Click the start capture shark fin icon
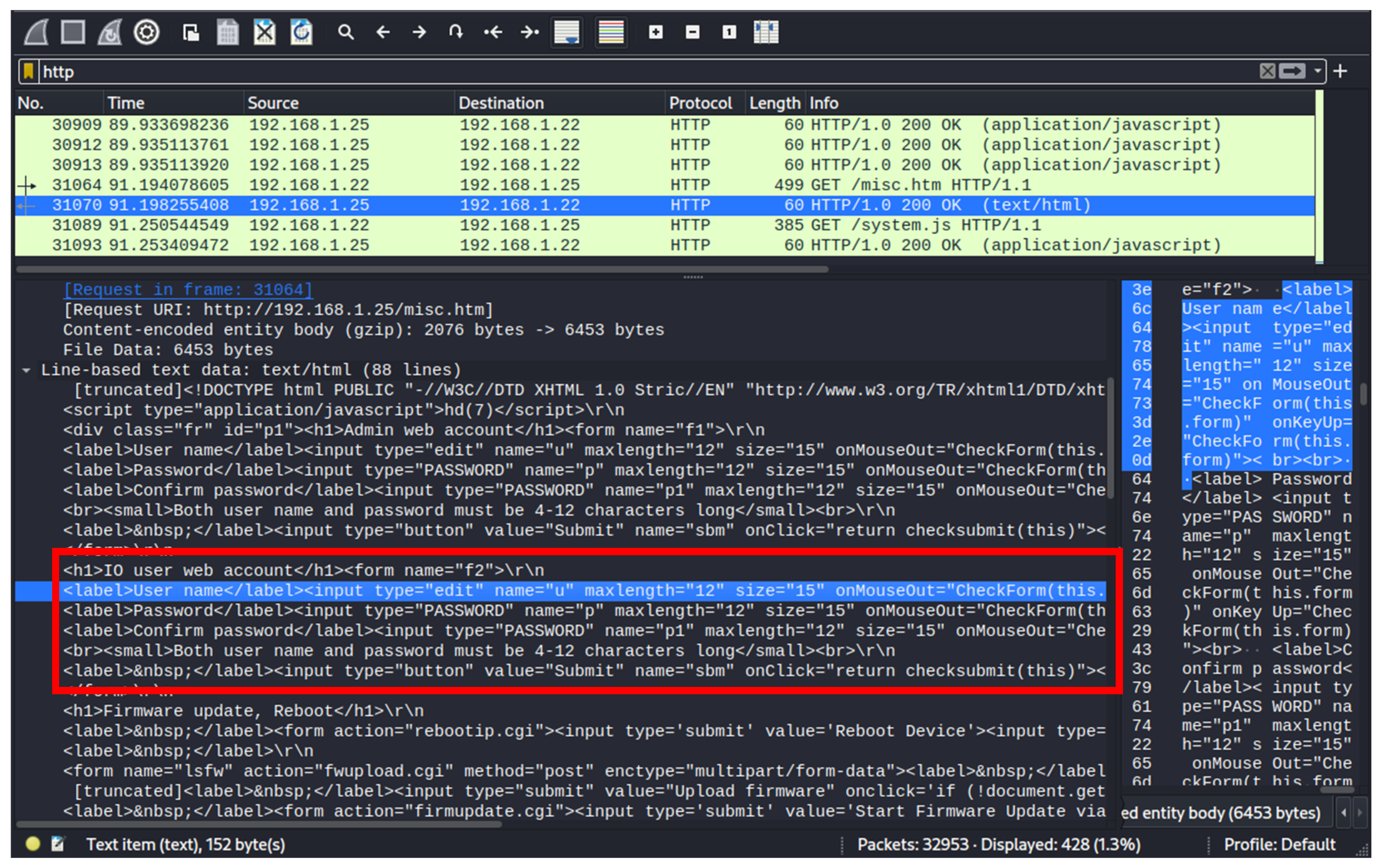1381x868 pixels. coord(37,32)
